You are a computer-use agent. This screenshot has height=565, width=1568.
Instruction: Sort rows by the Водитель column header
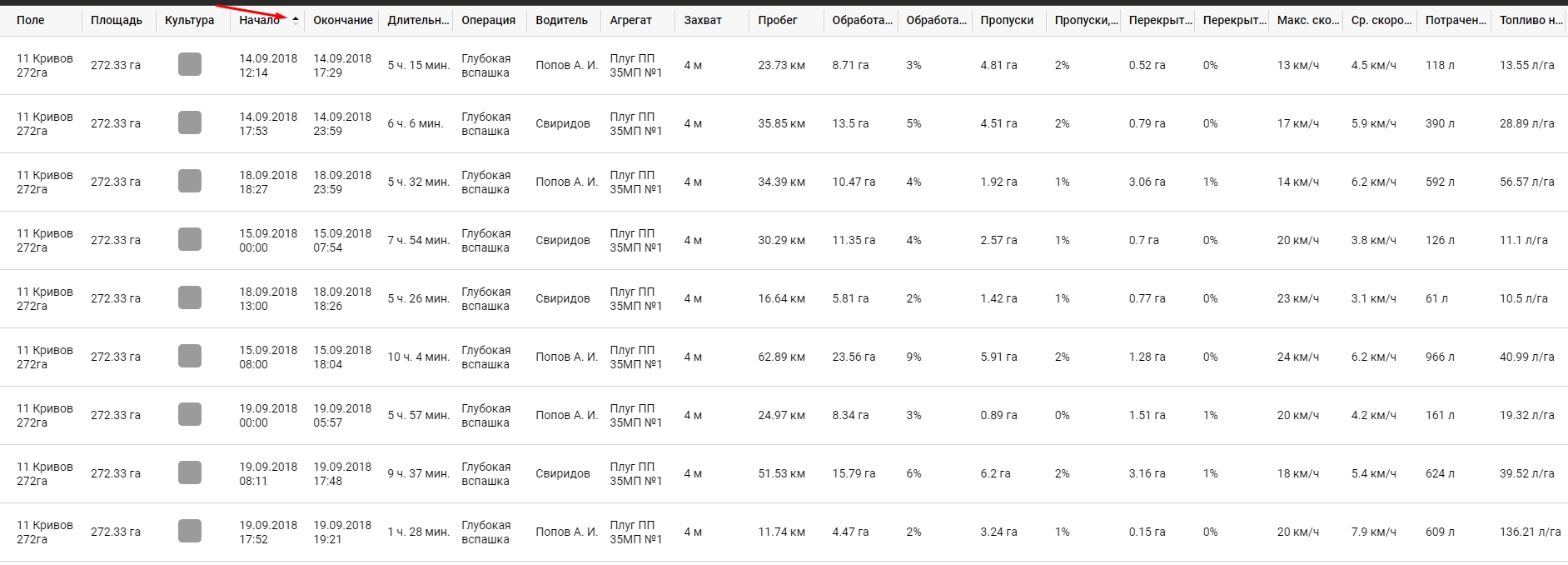point(562,20)
